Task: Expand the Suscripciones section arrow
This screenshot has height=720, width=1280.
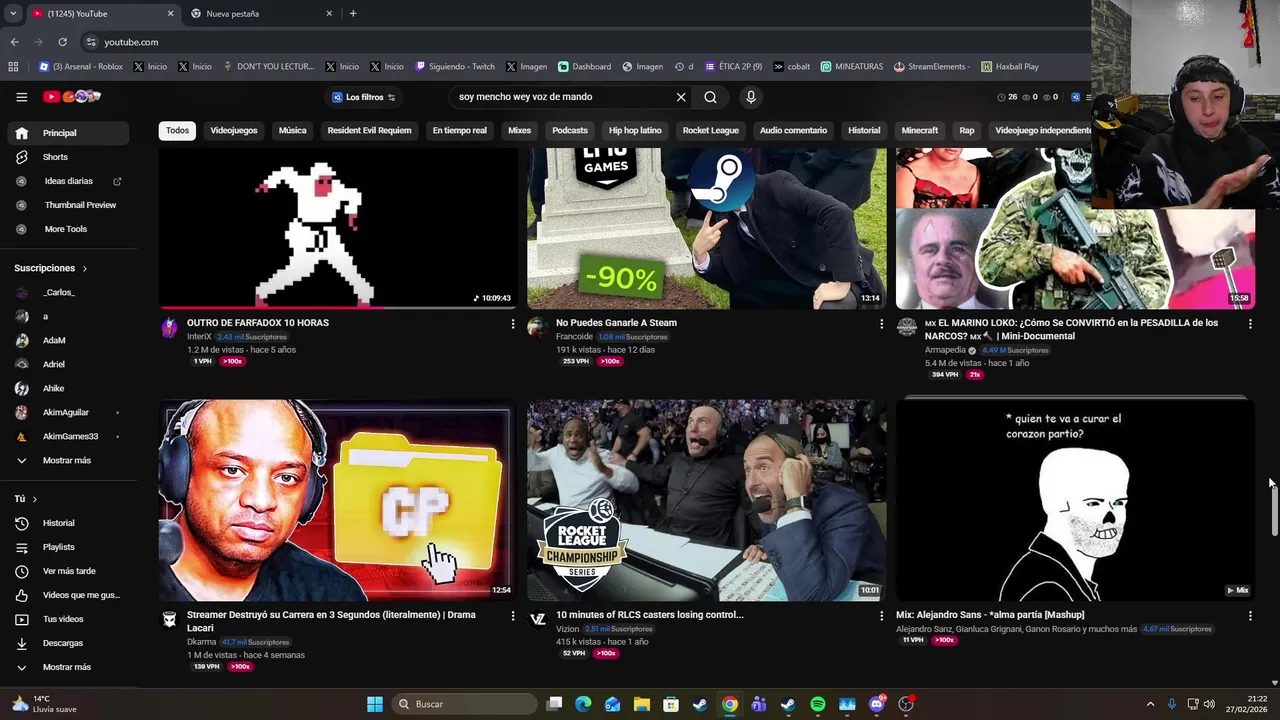Action: click(84, 268)
